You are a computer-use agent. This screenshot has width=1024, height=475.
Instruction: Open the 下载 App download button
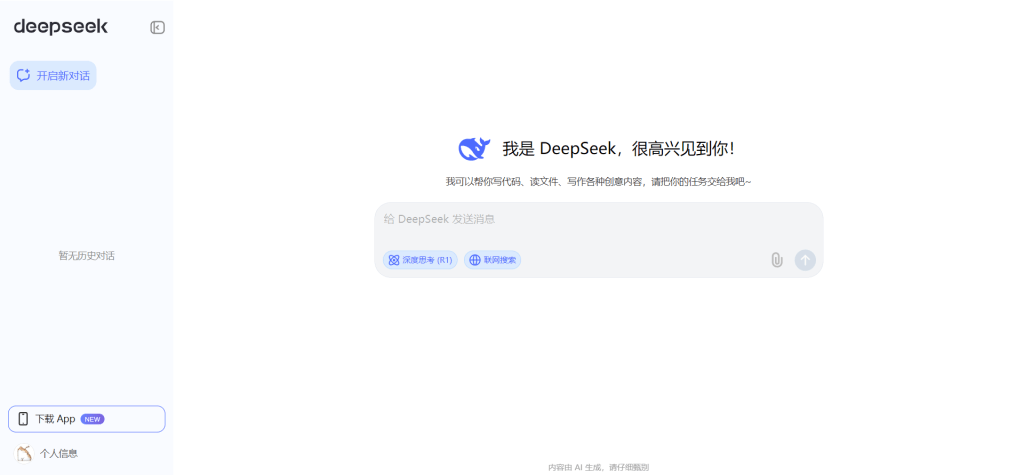(x=87, y=419)
